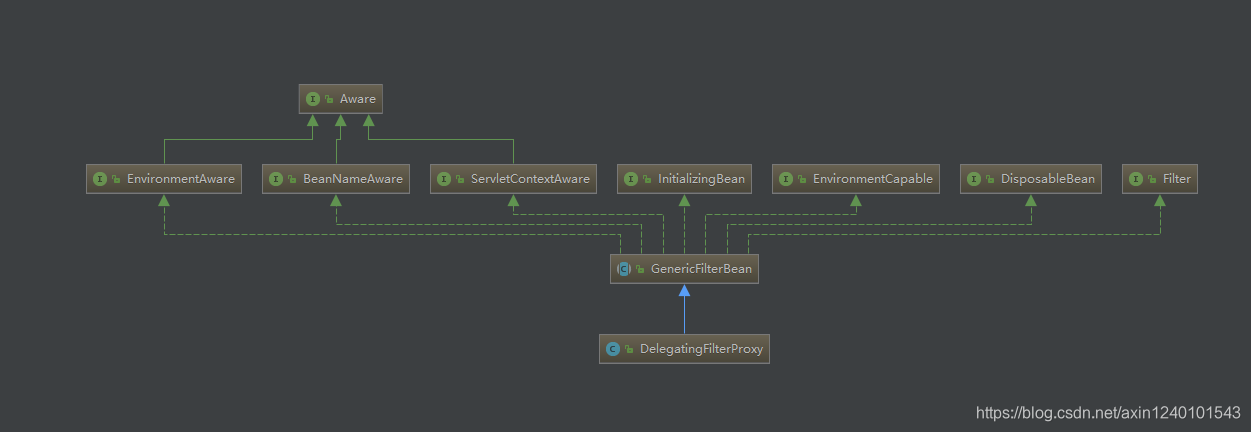Click the lock icon beside DelegatingFilterProxy
The image size is (1251, 432).
(629, 350)
